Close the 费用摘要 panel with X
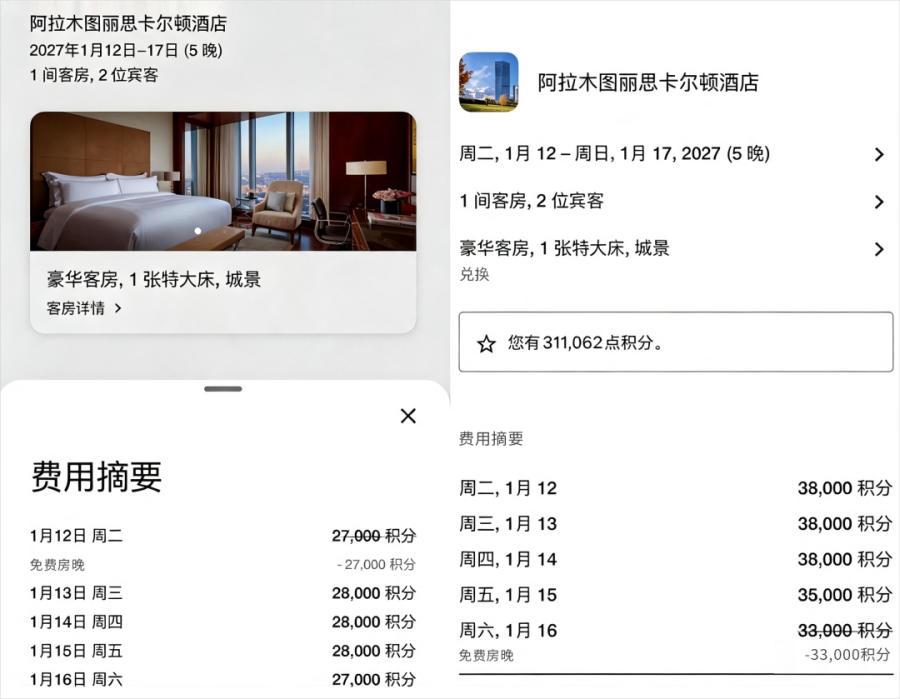The height and width of the screenshot is (699, 900). click(408, 416)
